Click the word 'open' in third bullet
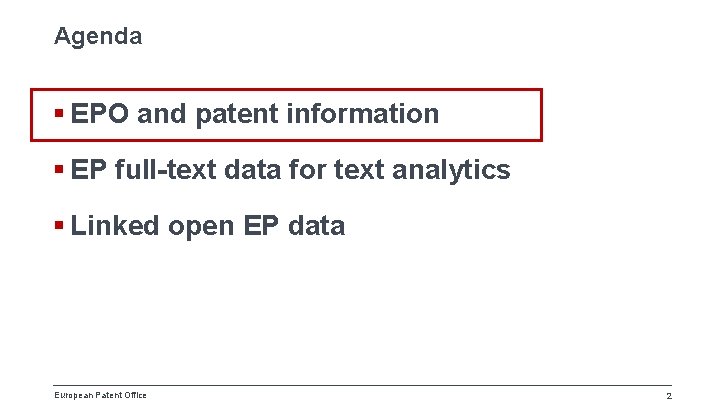 [x=201, y=228]
